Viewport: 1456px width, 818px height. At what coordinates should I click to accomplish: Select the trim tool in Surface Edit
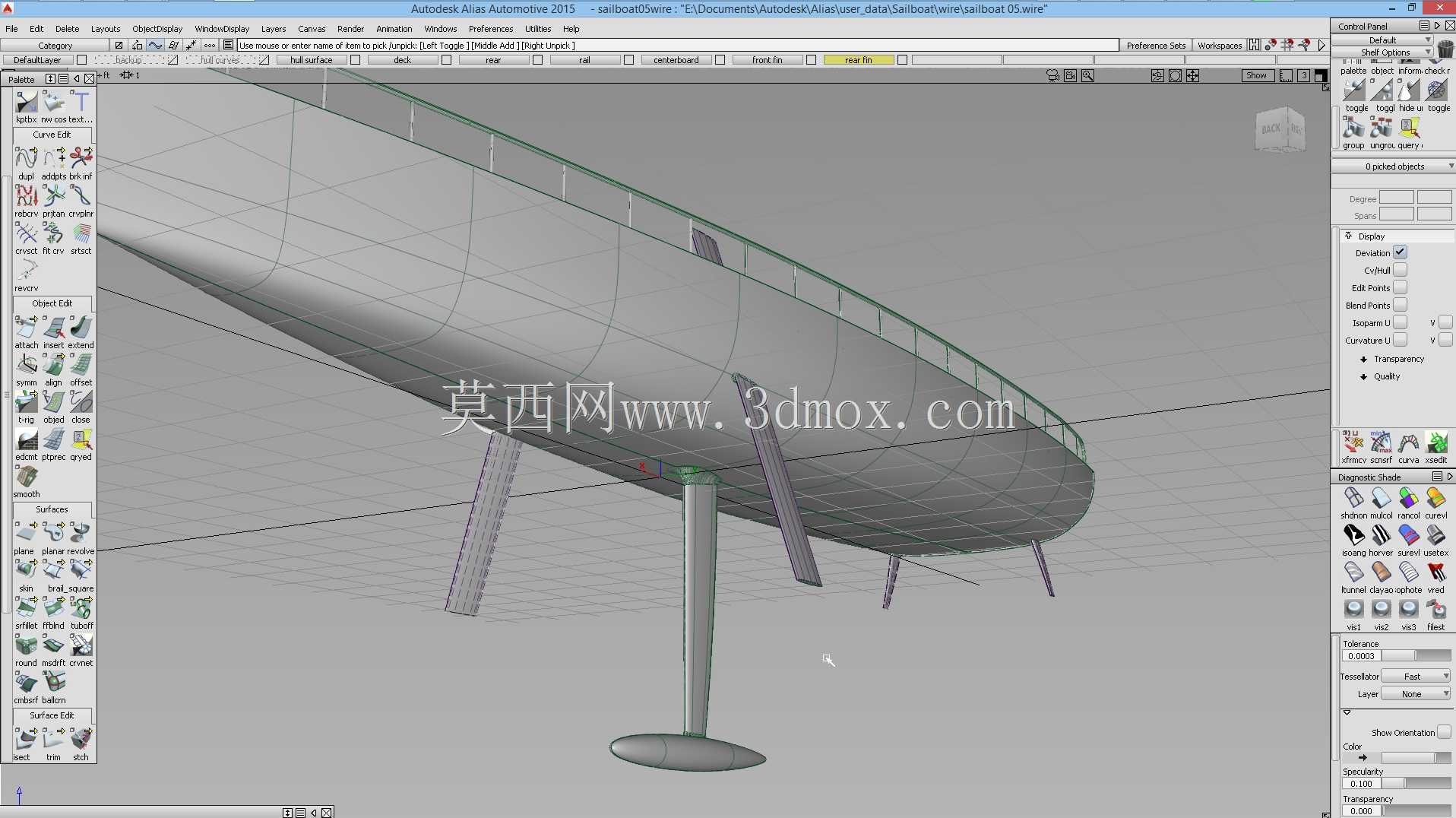[x=53, y=739]
